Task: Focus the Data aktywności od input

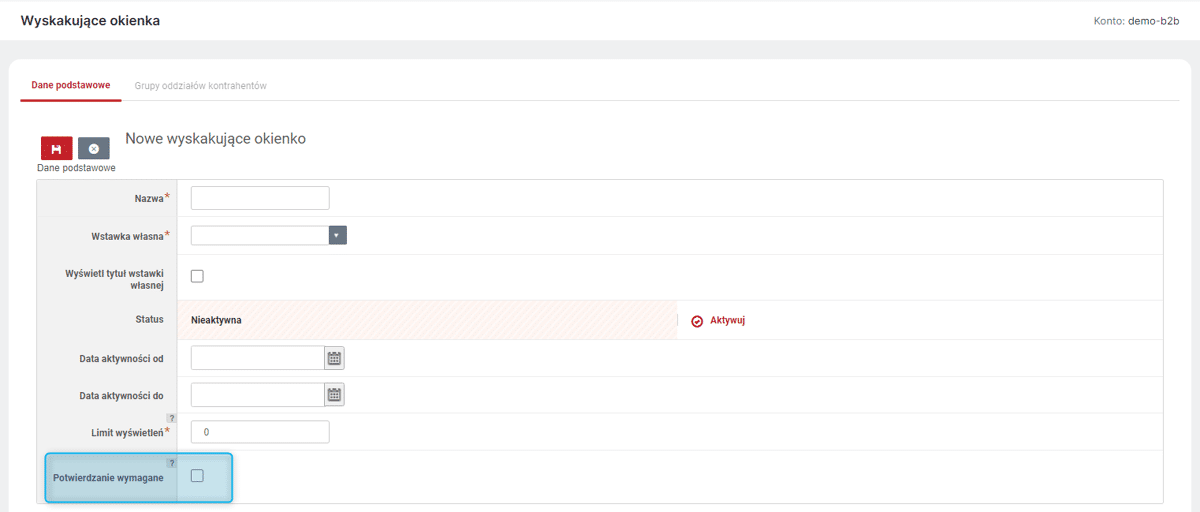Action: [x=257, y=358]
